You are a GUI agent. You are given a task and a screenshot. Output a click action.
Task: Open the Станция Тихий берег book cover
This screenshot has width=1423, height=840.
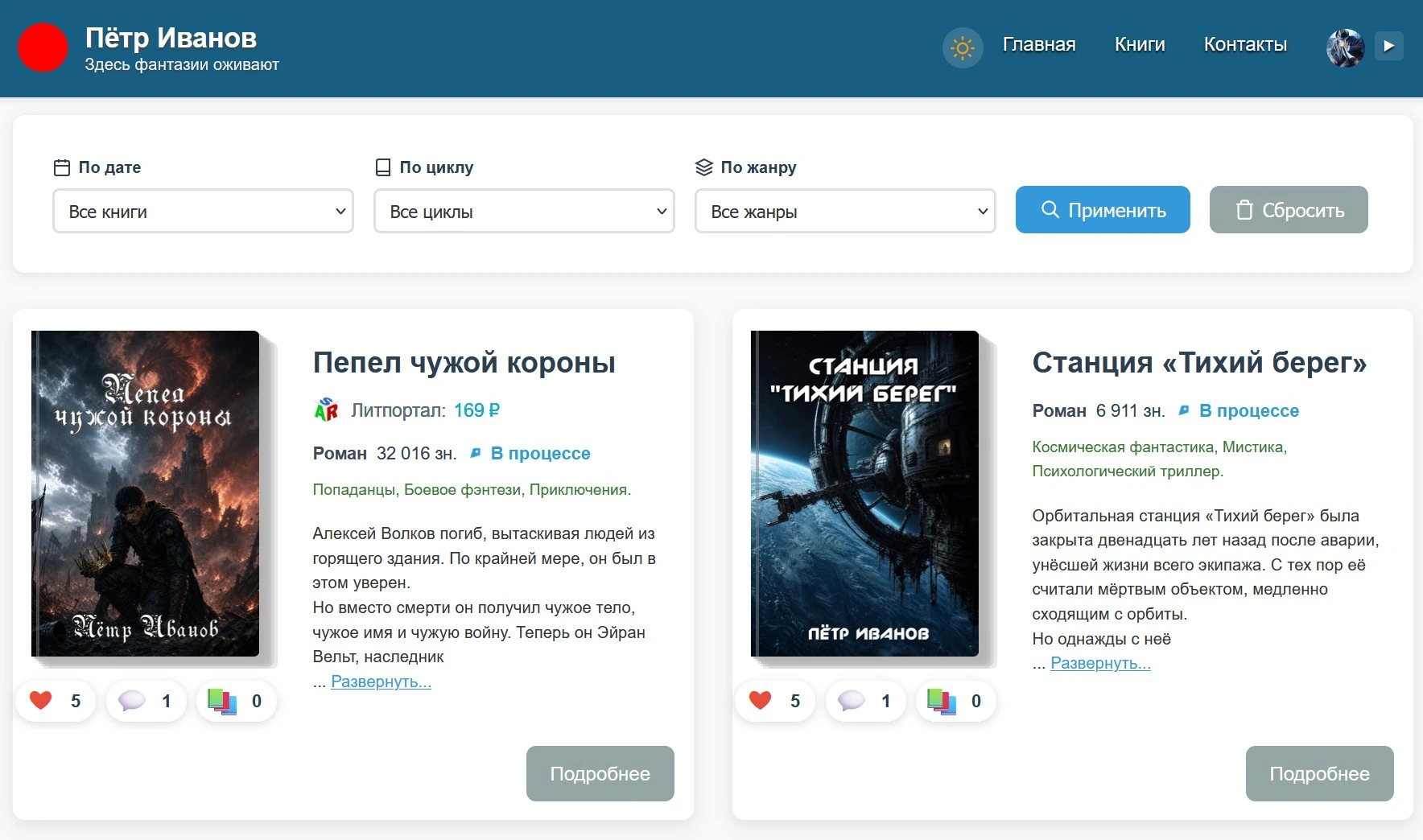point(865,493)
